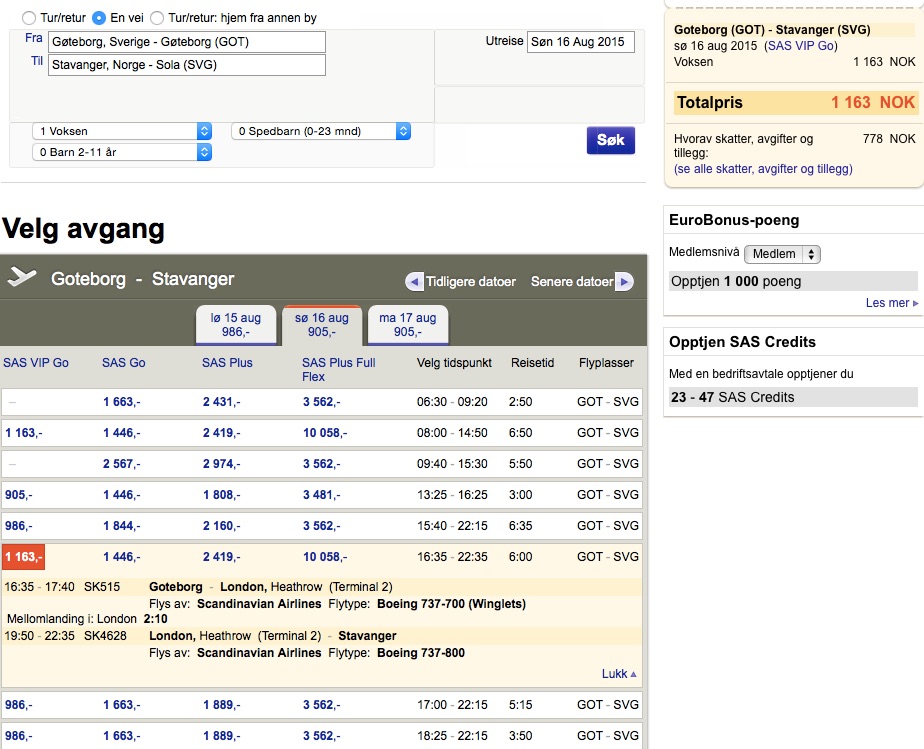Open the Spedbarn (0-23 mnd) dropdown
924x749 pixels.
click(321, 131)
